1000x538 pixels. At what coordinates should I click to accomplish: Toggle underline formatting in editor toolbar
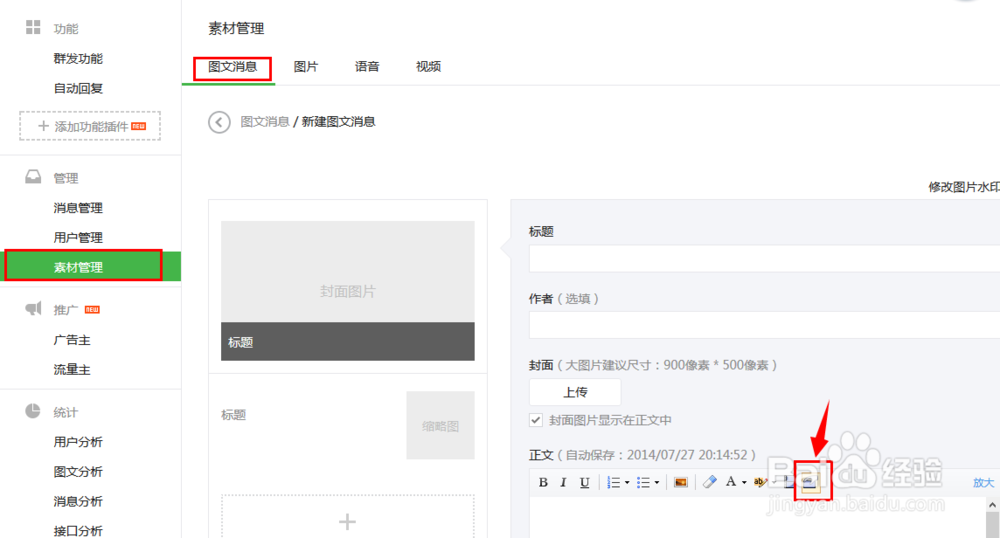[584, 483]
